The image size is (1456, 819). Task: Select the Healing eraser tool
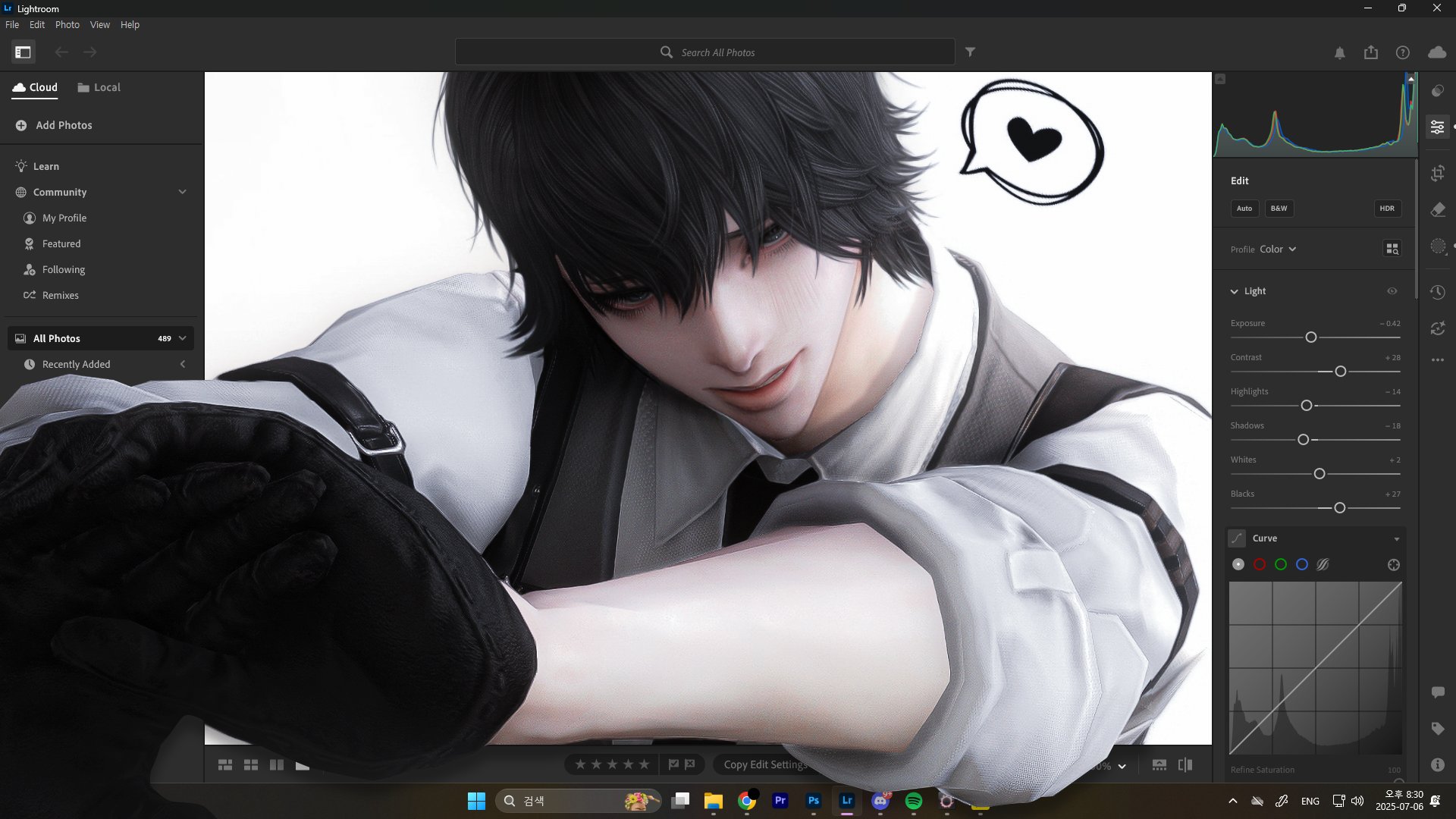(1438, 209)
